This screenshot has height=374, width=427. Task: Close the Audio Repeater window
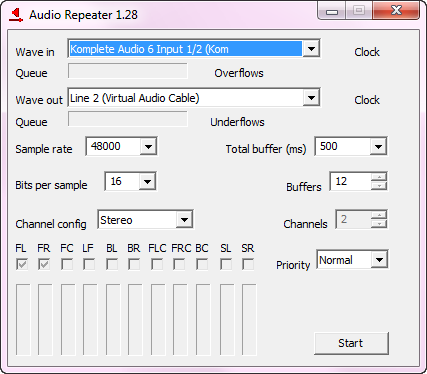[396, 11]
